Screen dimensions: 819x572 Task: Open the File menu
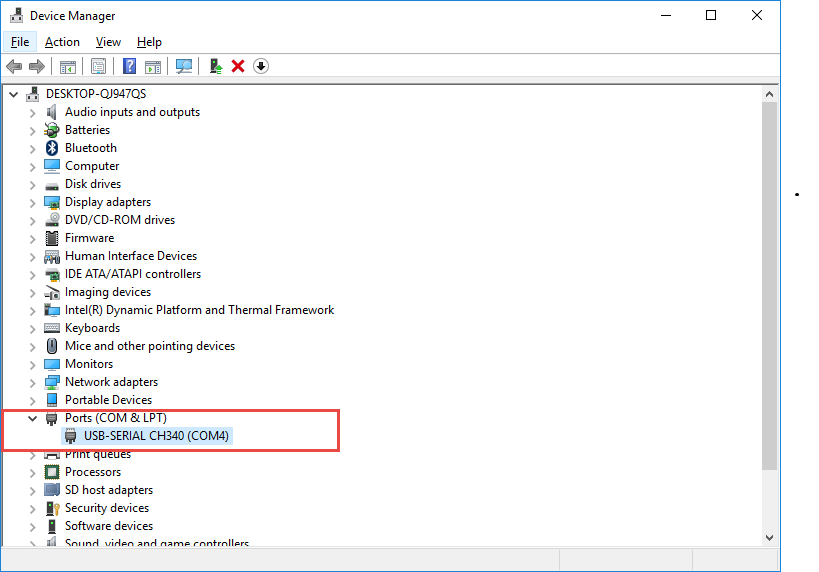pos(20,42)
